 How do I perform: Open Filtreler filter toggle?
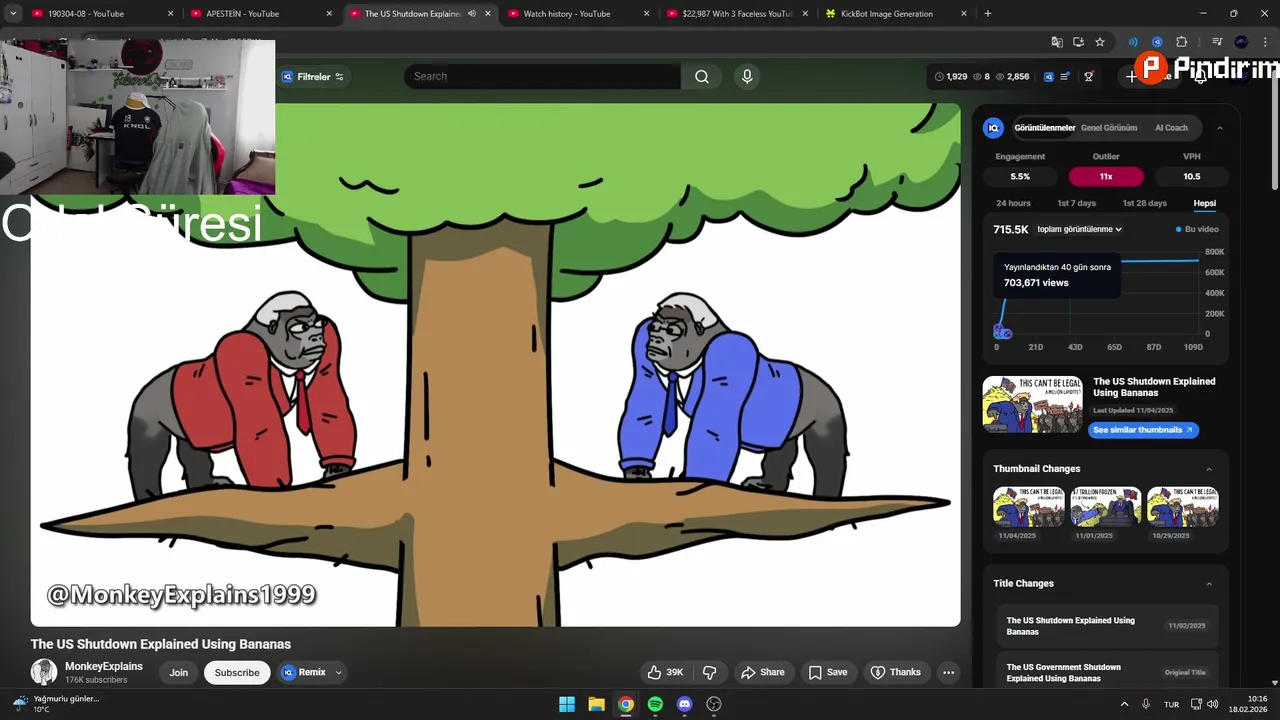(x=312, y=76)
